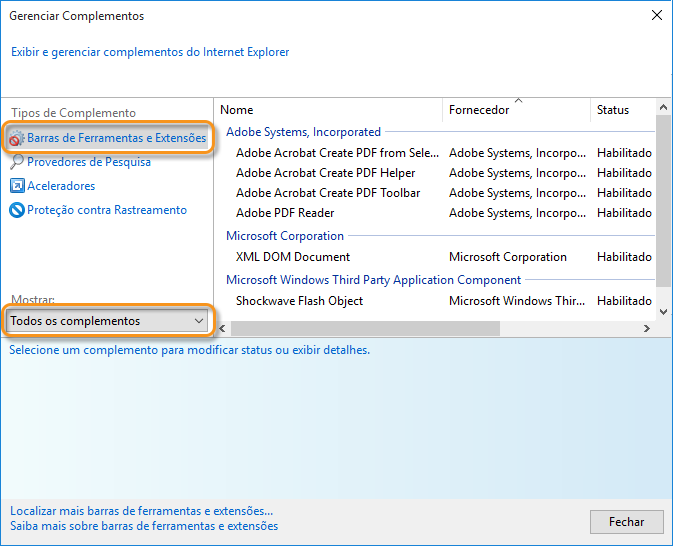The height and width of the screenshot is (546, 673).
Task: Click the Barras de Ferramentas e Extensões gear icon
Action: click(17, 138)
